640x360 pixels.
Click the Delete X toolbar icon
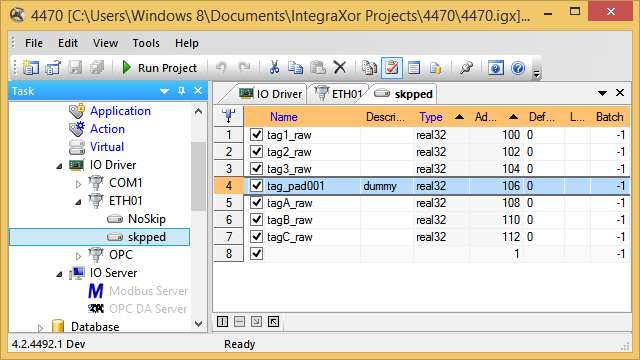340,67
